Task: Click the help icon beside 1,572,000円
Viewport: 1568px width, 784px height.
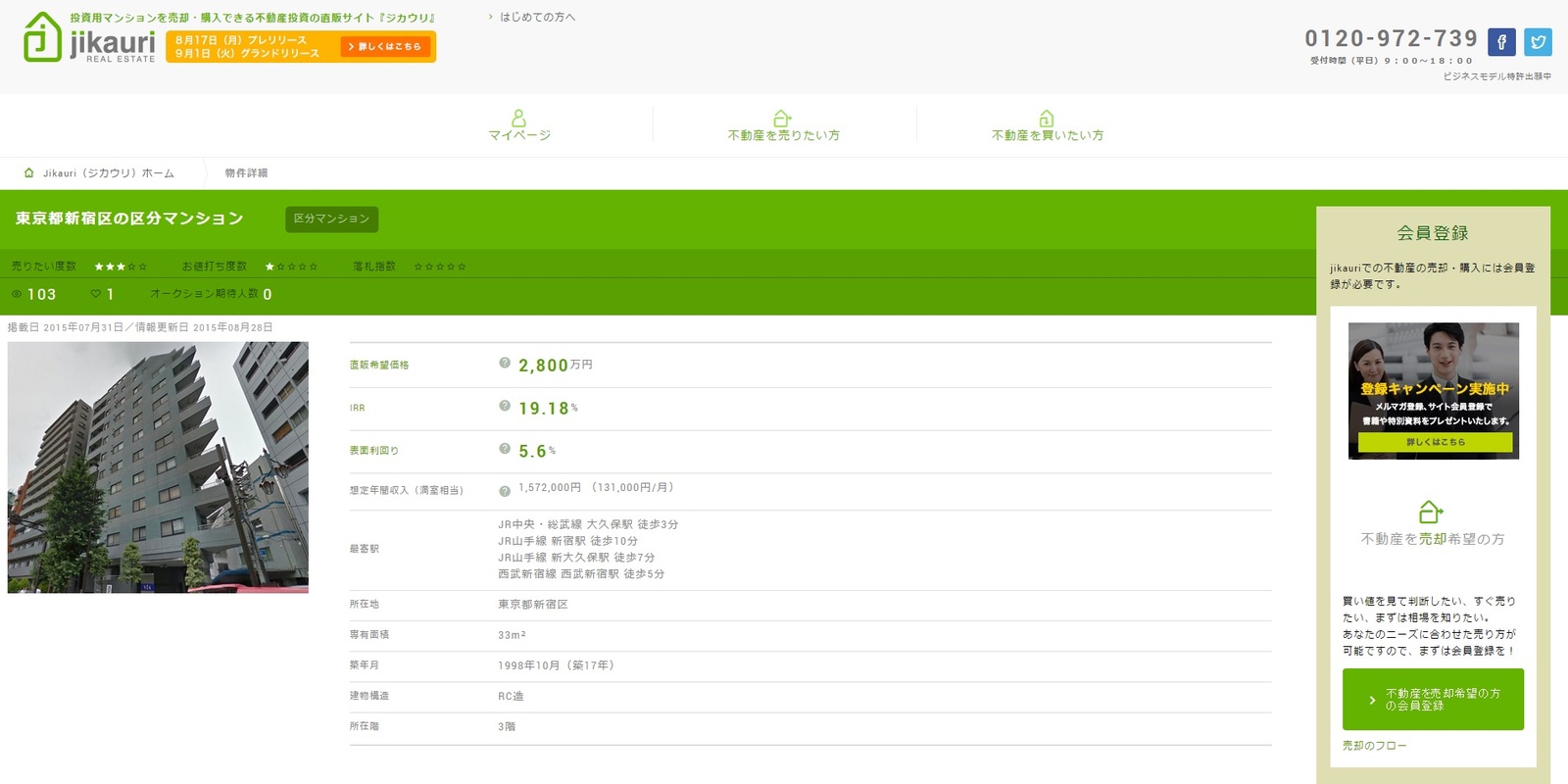Action: (505, 491)
